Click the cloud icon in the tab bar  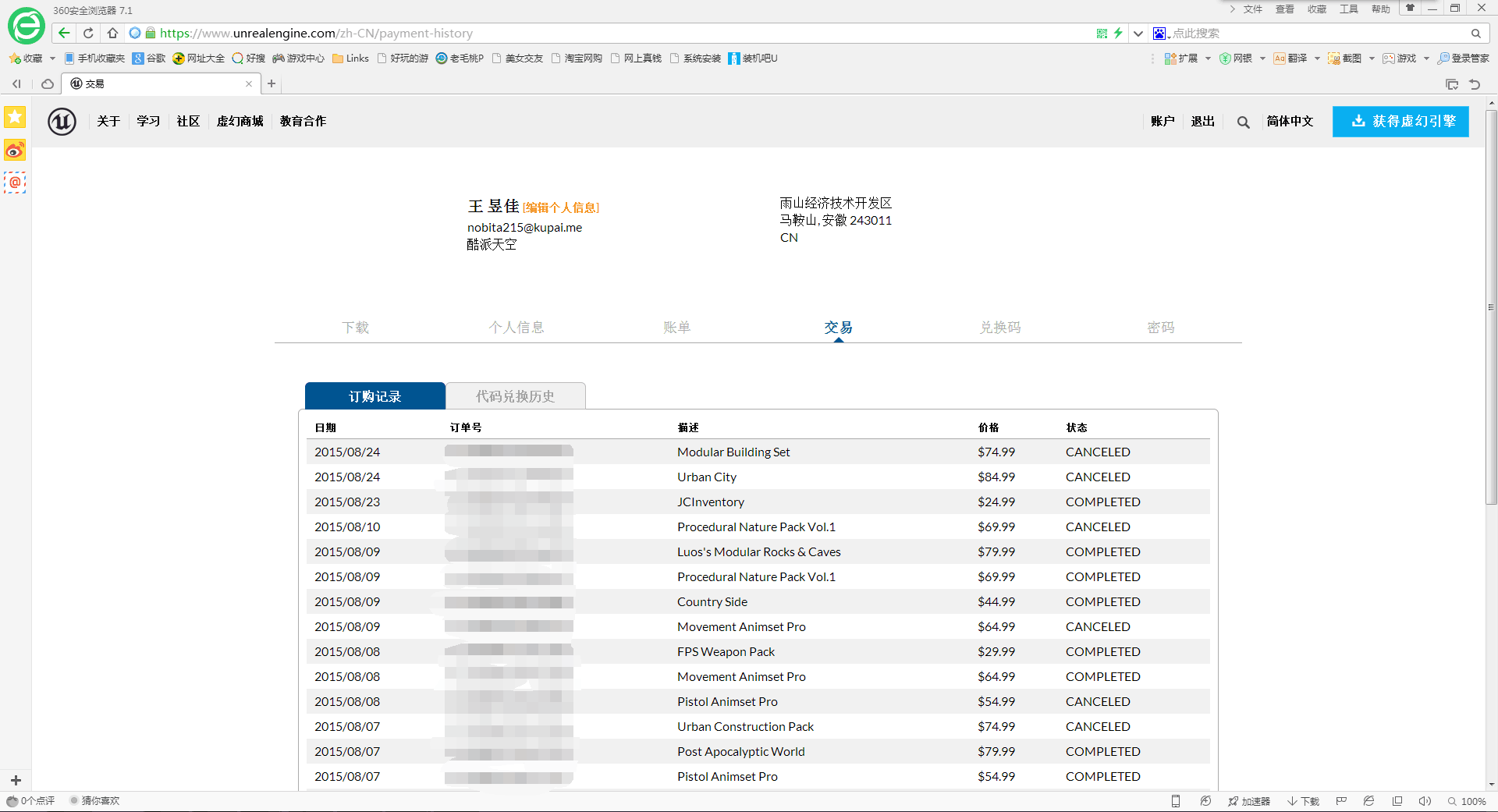(x=48, y=83)
